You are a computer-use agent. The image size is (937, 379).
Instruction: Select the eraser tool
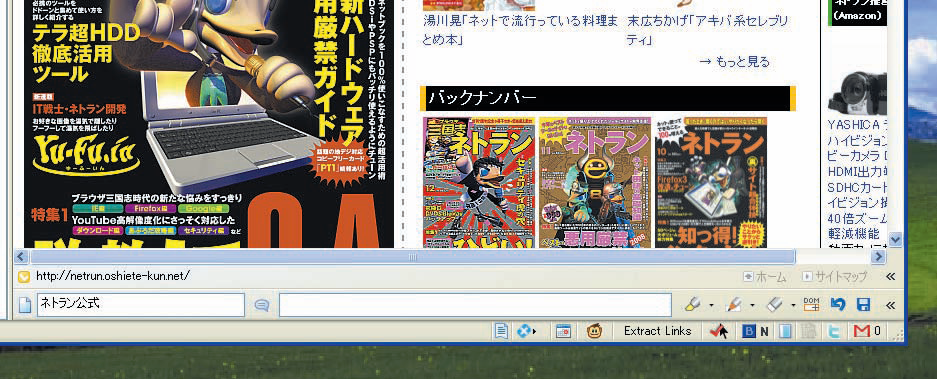coord(774,305)
